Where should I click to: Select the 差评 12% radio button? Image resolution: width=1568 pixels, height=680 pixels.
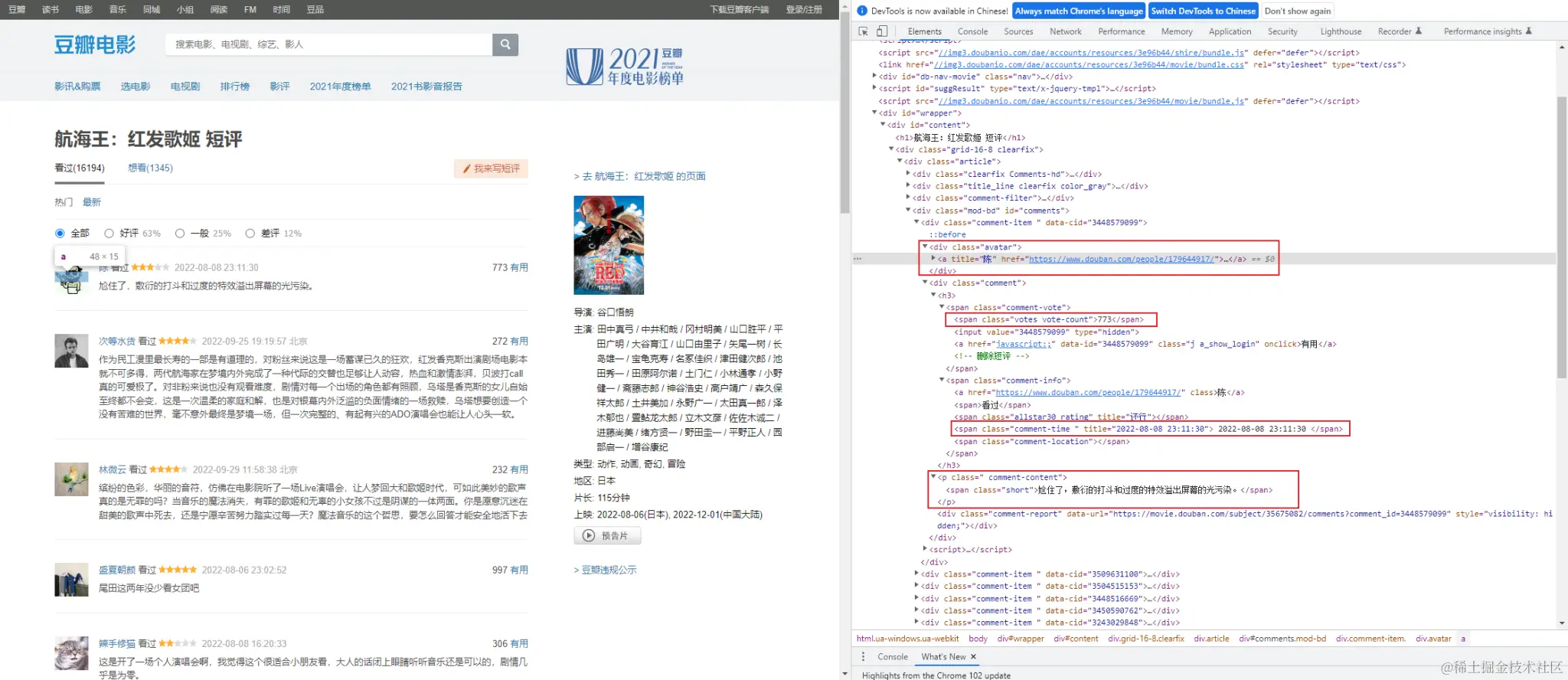point(250,234)
